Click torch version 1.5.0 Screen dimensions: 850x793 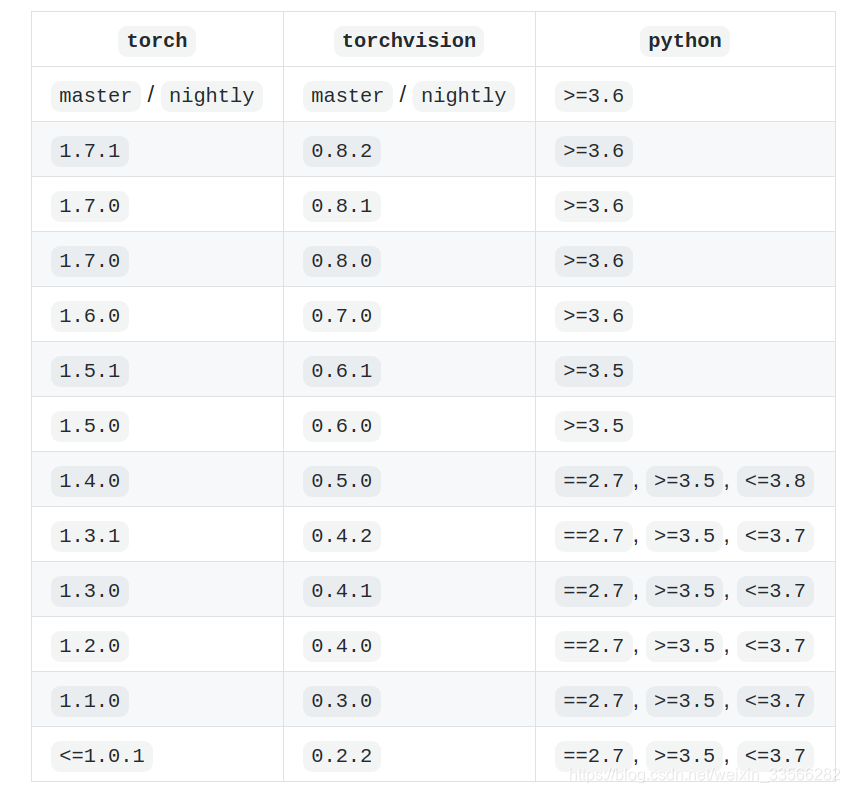coord(89,427)
